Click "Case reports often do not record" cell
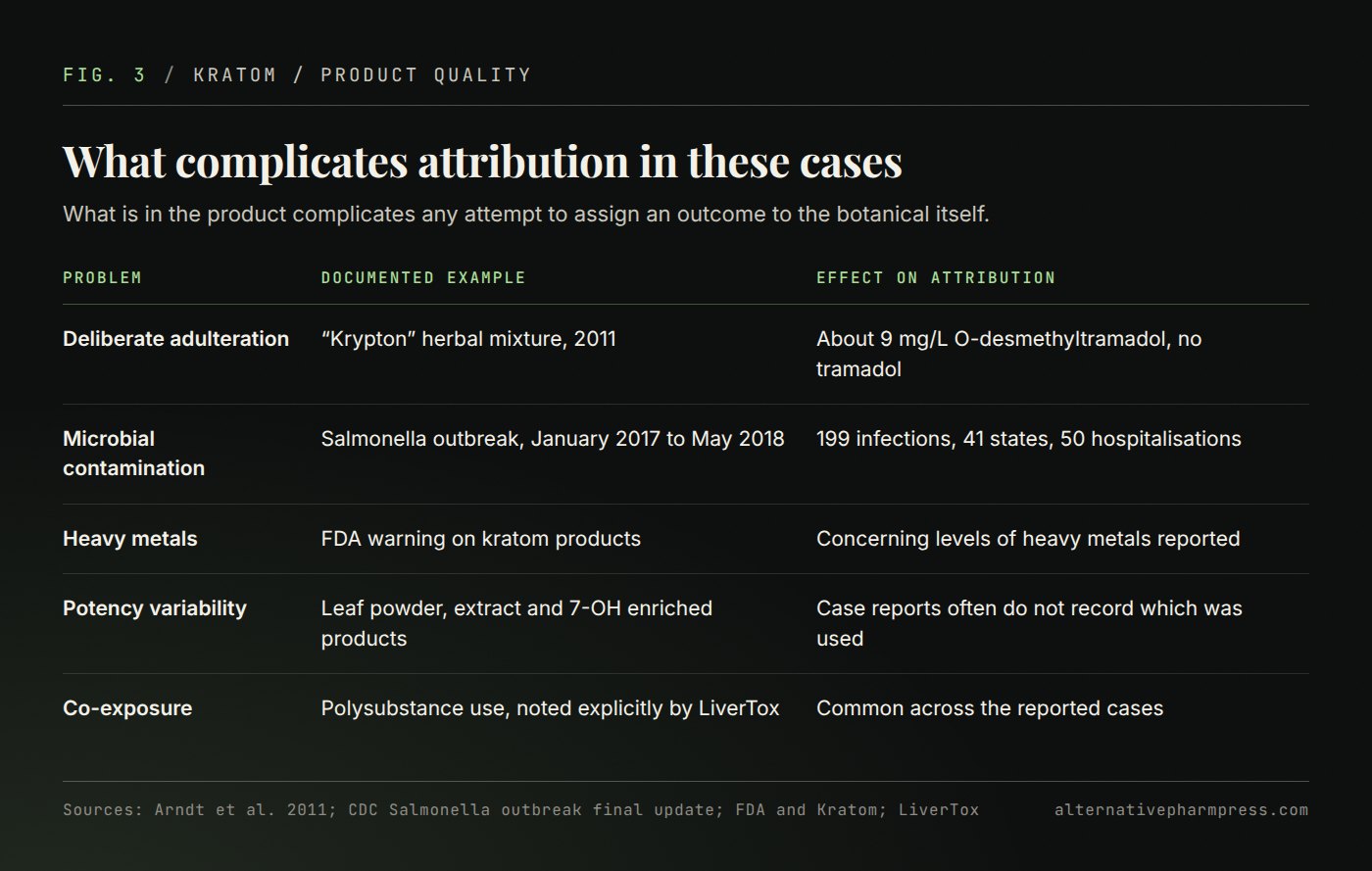Screen dimensions: 1372x871 pos(1029,623)
